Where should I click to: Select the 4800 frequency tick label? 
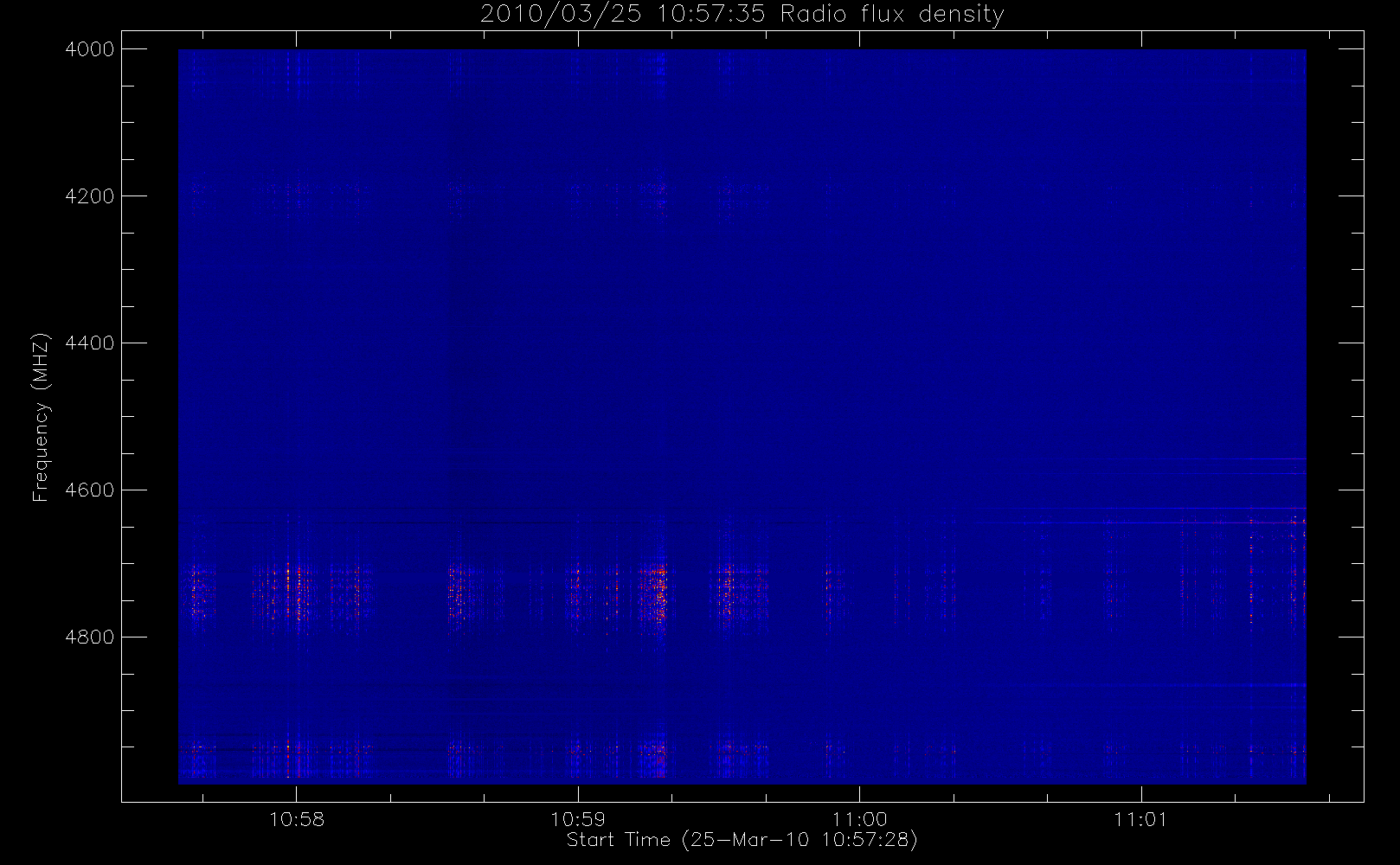pos(90,638)
